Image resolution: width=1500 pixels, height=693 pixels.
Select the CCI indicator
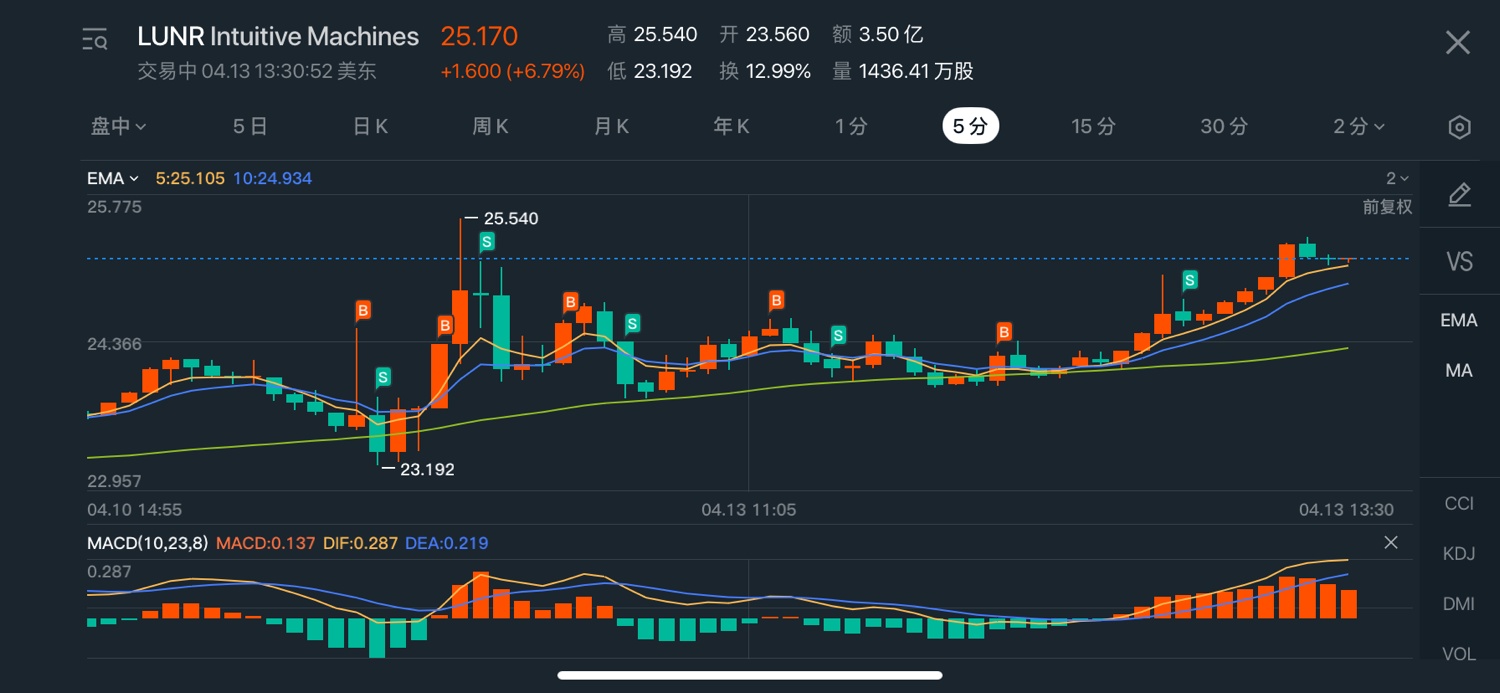(x=1458, y=503)
